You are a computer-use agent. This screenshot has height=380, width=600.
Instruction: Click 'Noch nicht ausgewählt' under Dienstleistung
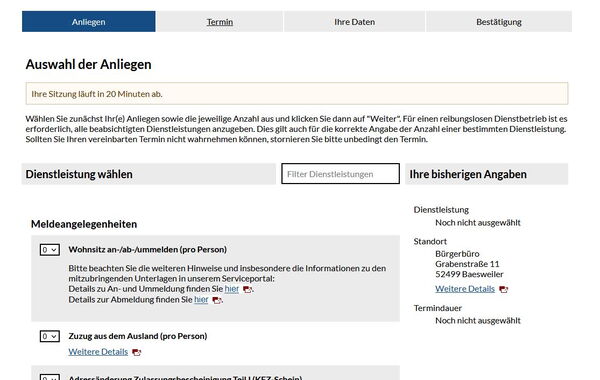point(478,222)
